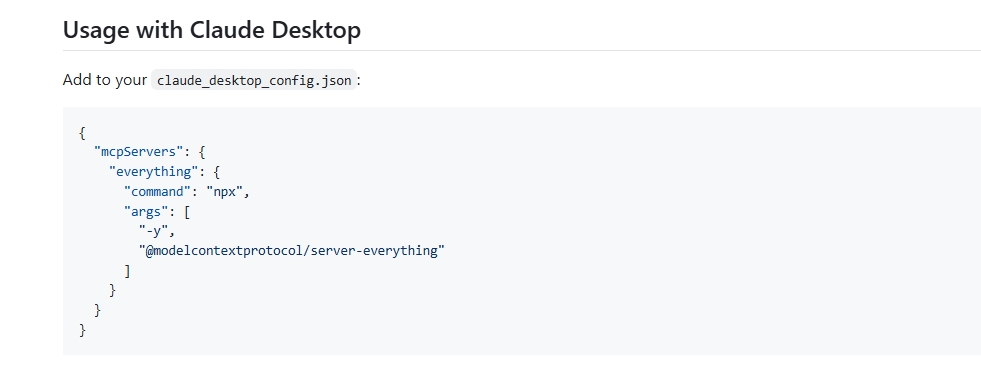Click the opening curly brace on first code line
This screenshot has width=981, height=382.
point(82,132)
